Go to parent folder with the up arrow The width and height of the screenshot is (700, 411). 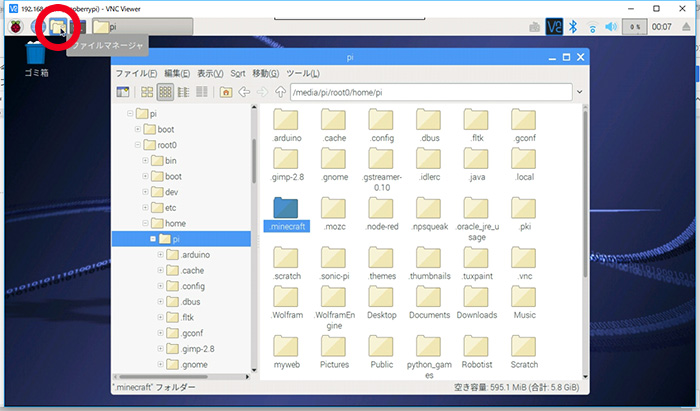point(280,92)
